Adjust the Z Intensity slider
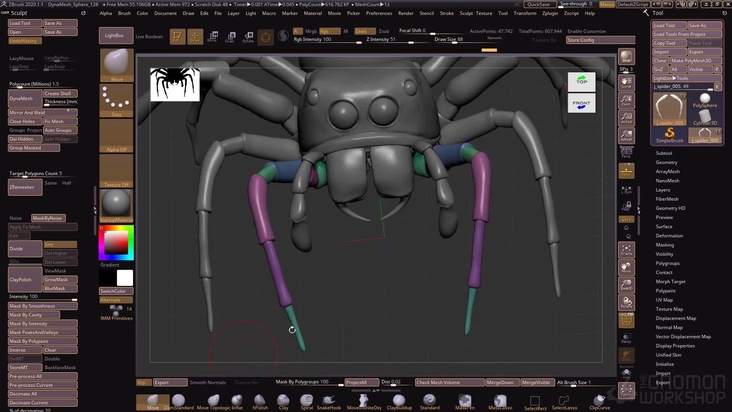This screenshot has width=732, height=412. pyautogui.click(x=395, y=40)
